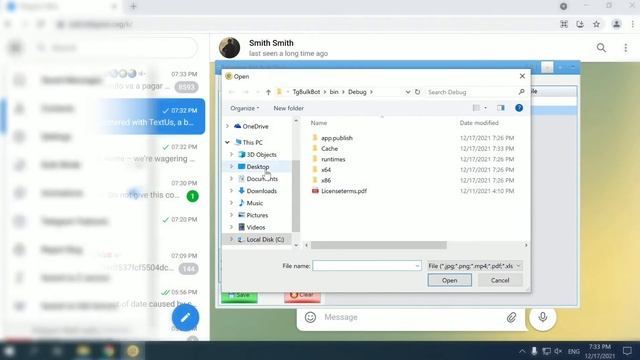Create a New folder
Image resolution: width=640 pixels, height=360 pixels.
289,108
